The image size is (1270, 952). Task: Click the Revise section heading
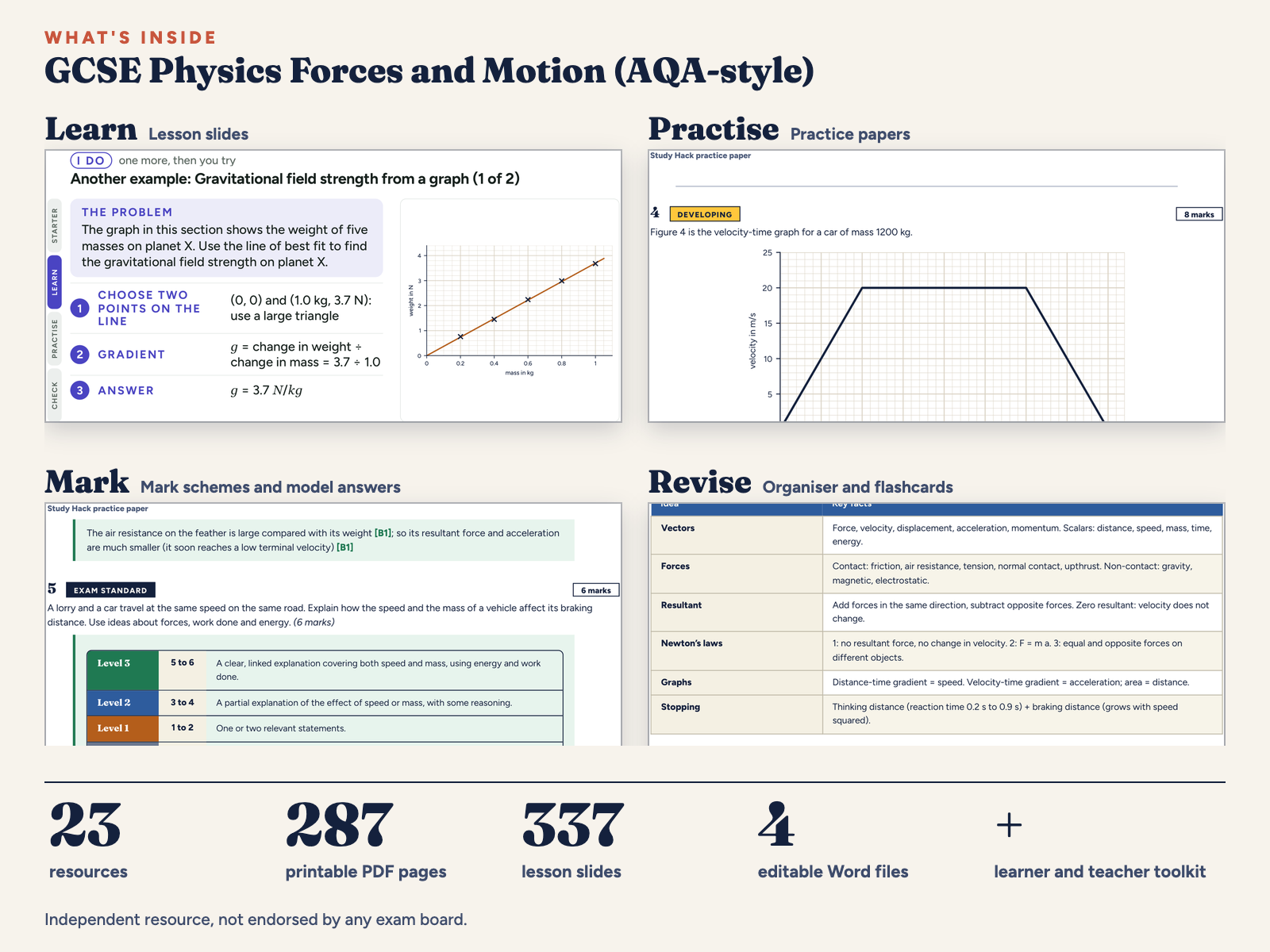pyautogui.click(x=699, y=482)
